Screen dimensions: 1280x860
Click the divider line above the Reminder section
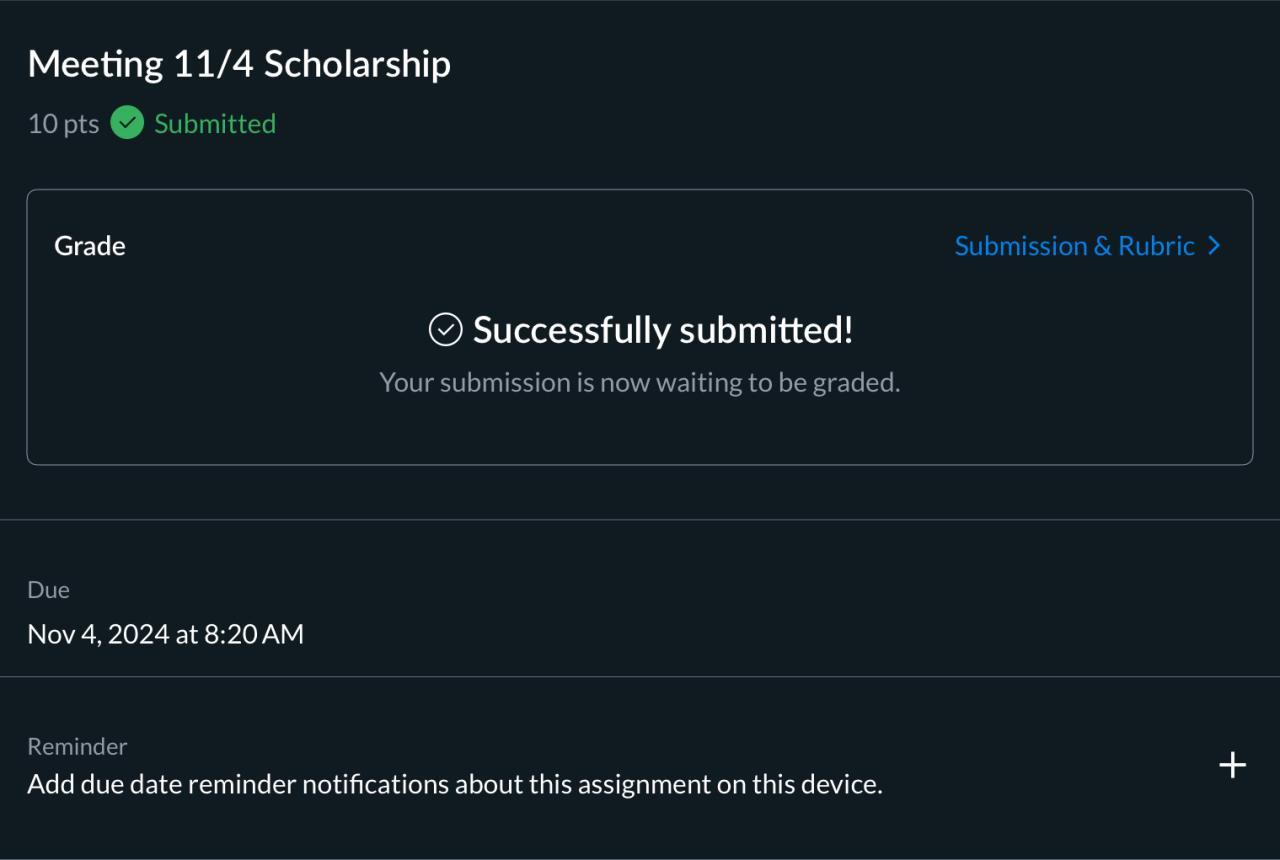[640, 677]
